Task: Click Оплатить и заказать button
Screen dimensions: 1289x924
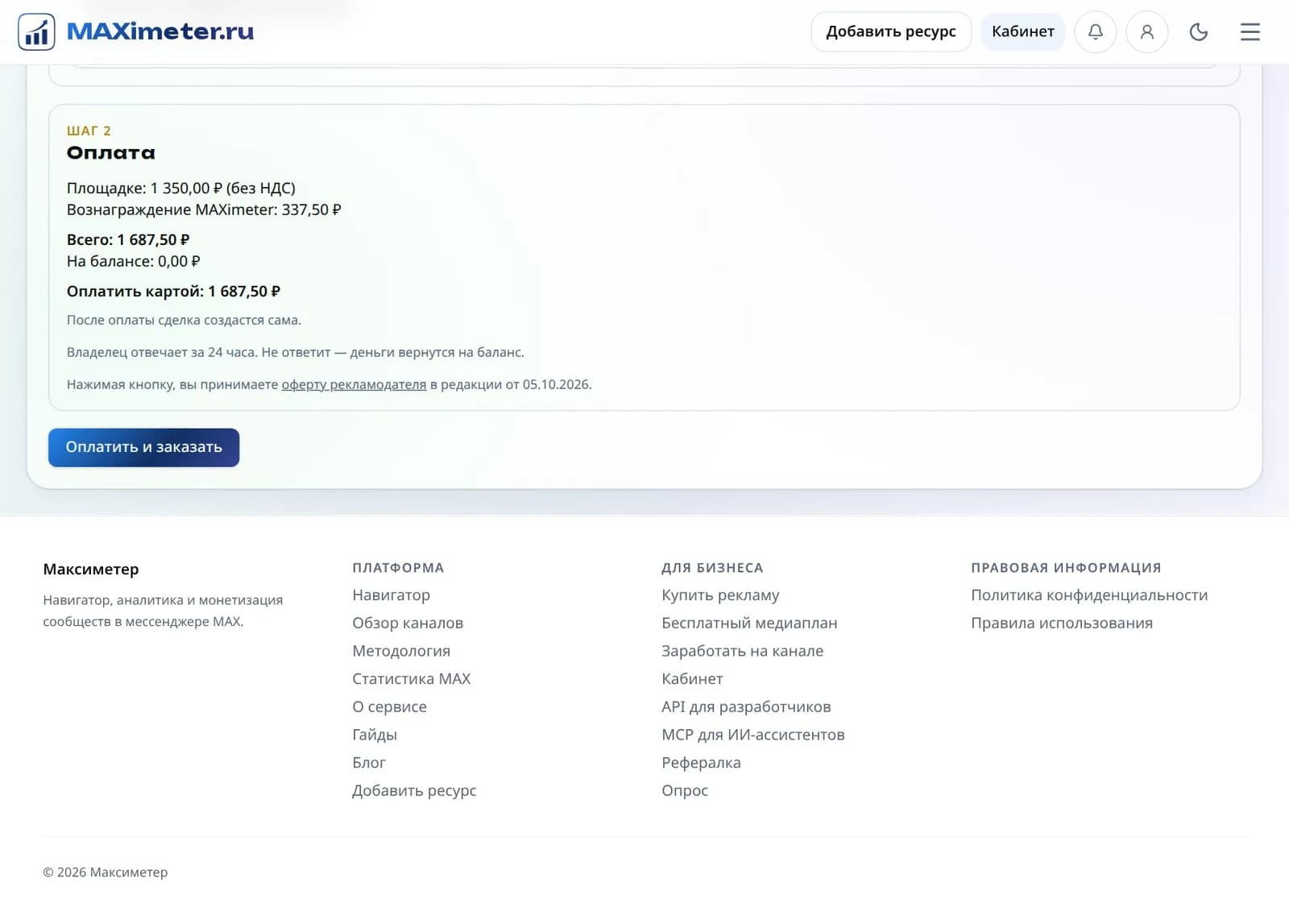Action: click(144, 447)
